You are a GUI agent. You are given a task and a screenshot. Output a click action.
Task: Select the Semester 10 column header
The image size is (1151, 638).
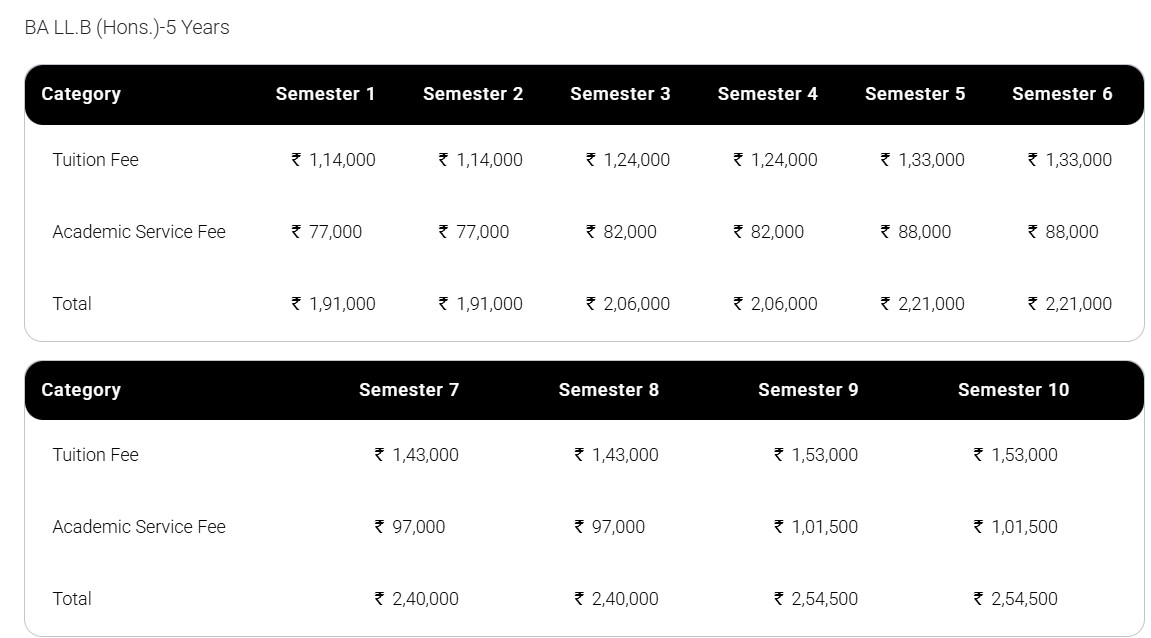pos(1013,390)
